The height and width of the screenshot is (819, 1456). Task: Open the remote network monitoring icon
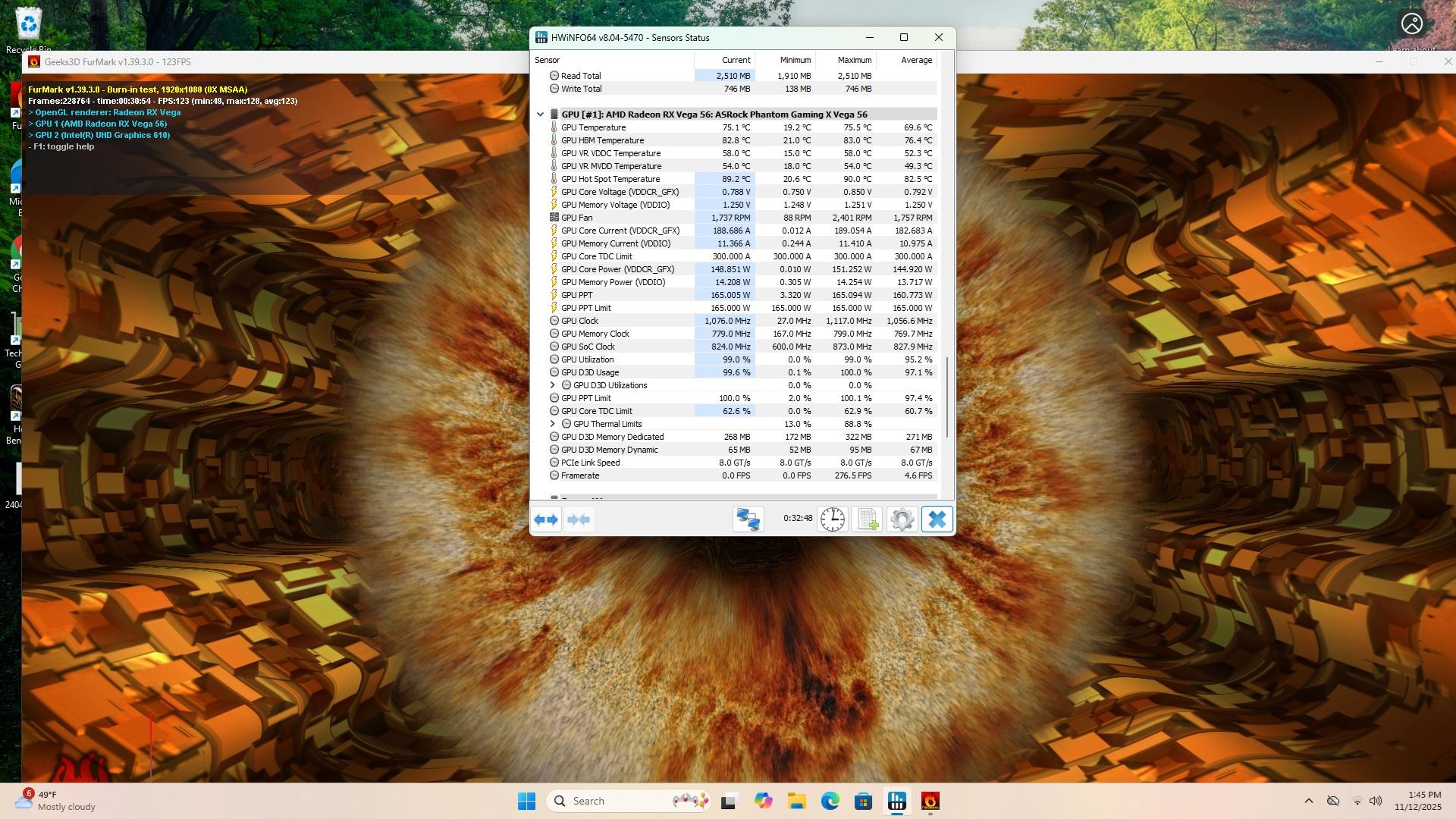click(x=748, y=519)
